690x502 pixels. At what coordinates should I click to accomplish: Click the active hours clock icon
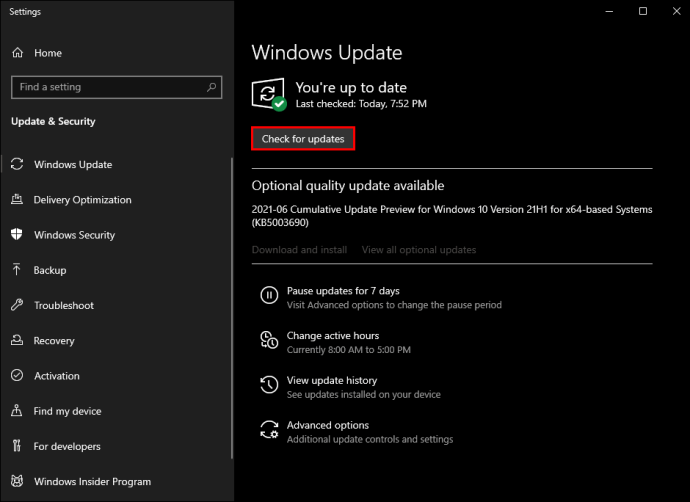tap(269, 340)
